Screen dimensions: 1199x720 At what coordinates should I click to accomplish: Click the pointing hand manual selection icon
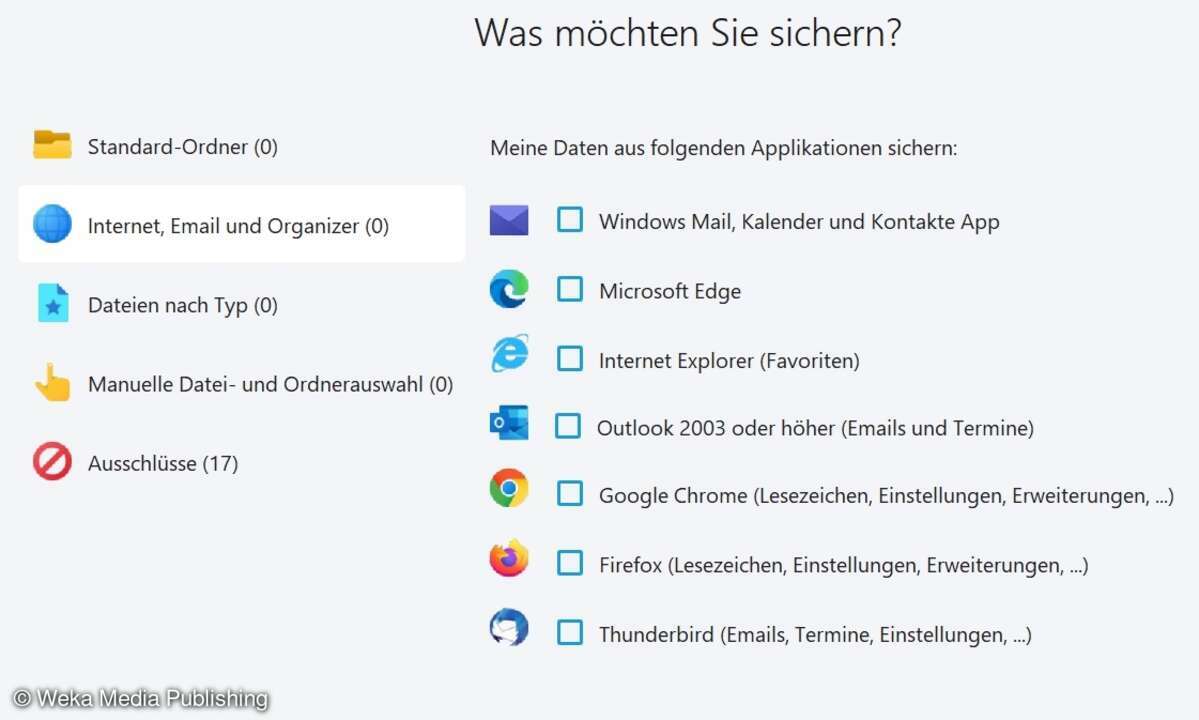52,383
